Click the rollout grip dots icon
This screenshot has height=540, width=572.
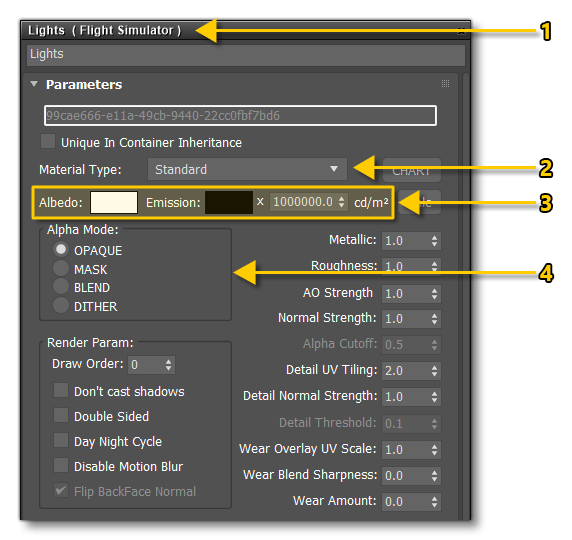click(x=445, y=84)
